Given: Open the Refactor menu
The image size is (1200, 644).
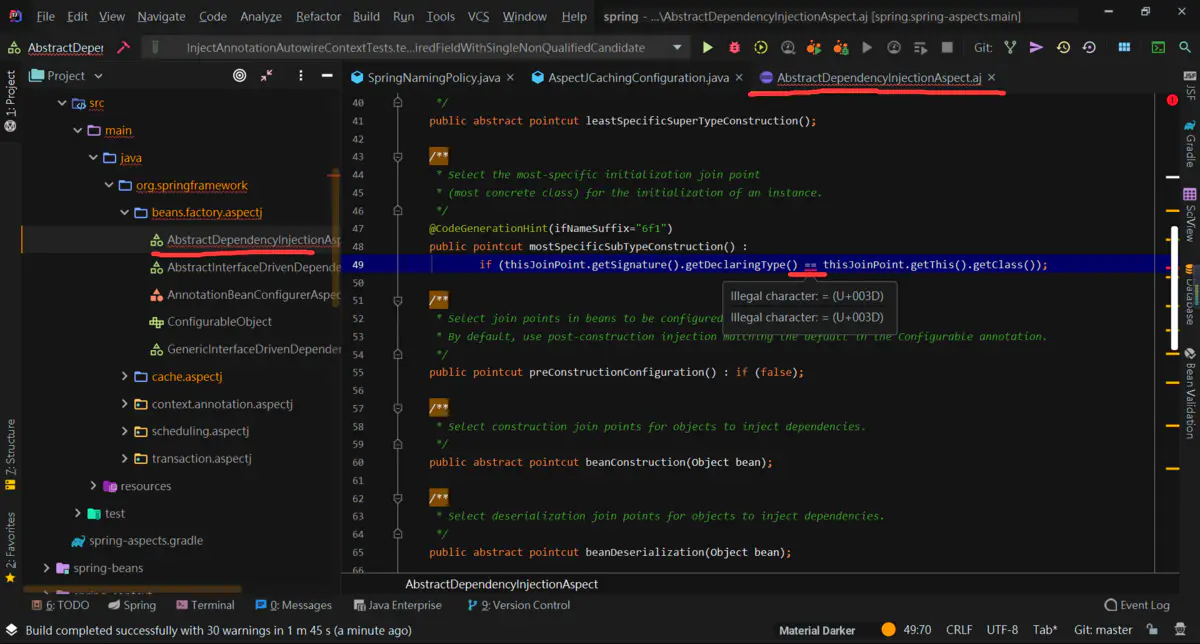Looking at the screenshot, I should (318, 16).
